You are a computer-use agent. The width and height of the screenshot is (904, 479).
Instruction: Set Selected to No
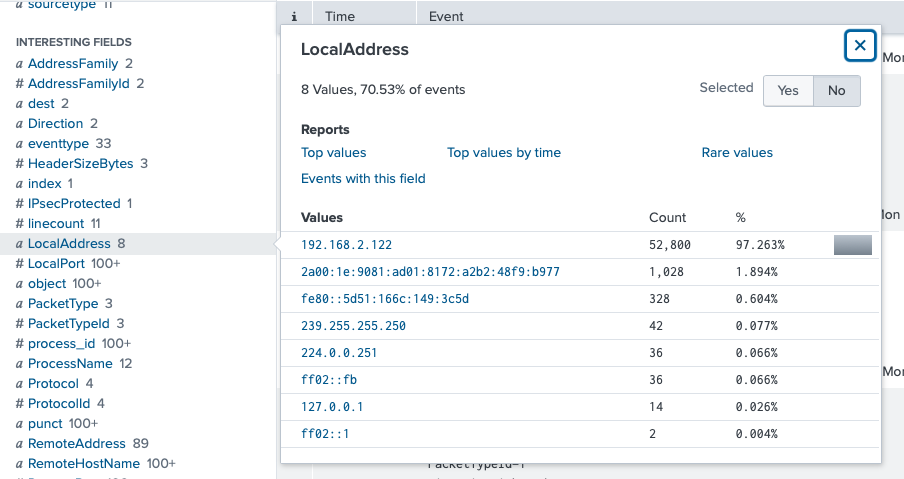(x=837, y=90)
